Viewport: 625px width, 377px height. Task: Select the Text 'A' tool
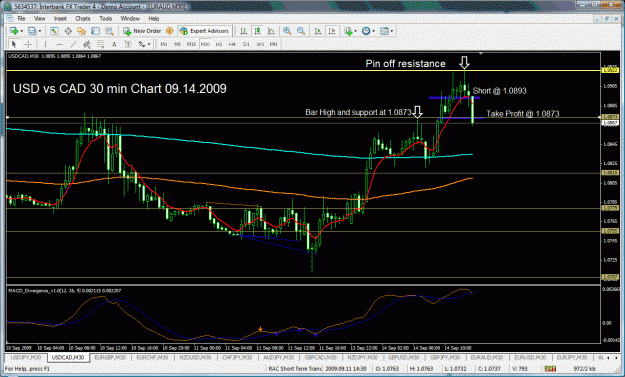(114, 44)
